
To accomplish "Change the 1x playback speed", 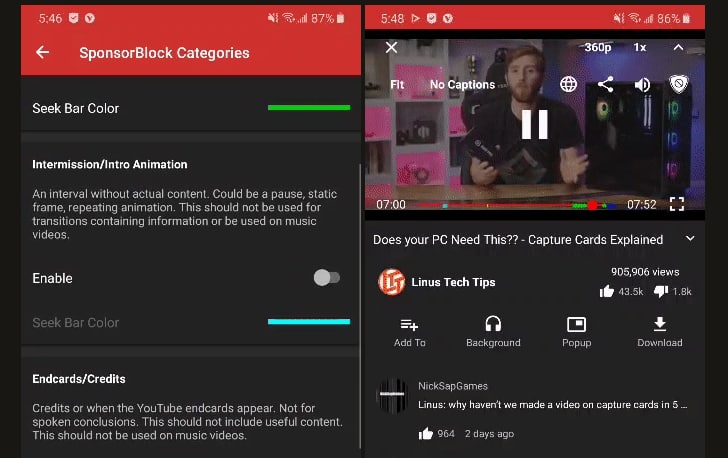I will 640,47.
